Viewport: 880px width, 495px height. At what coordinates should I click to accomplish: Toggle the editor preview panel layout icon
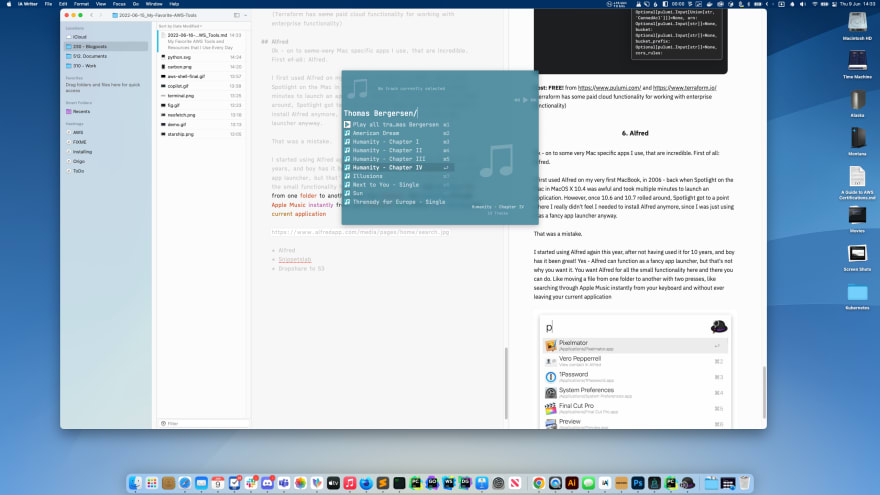[x=236, y=15]
